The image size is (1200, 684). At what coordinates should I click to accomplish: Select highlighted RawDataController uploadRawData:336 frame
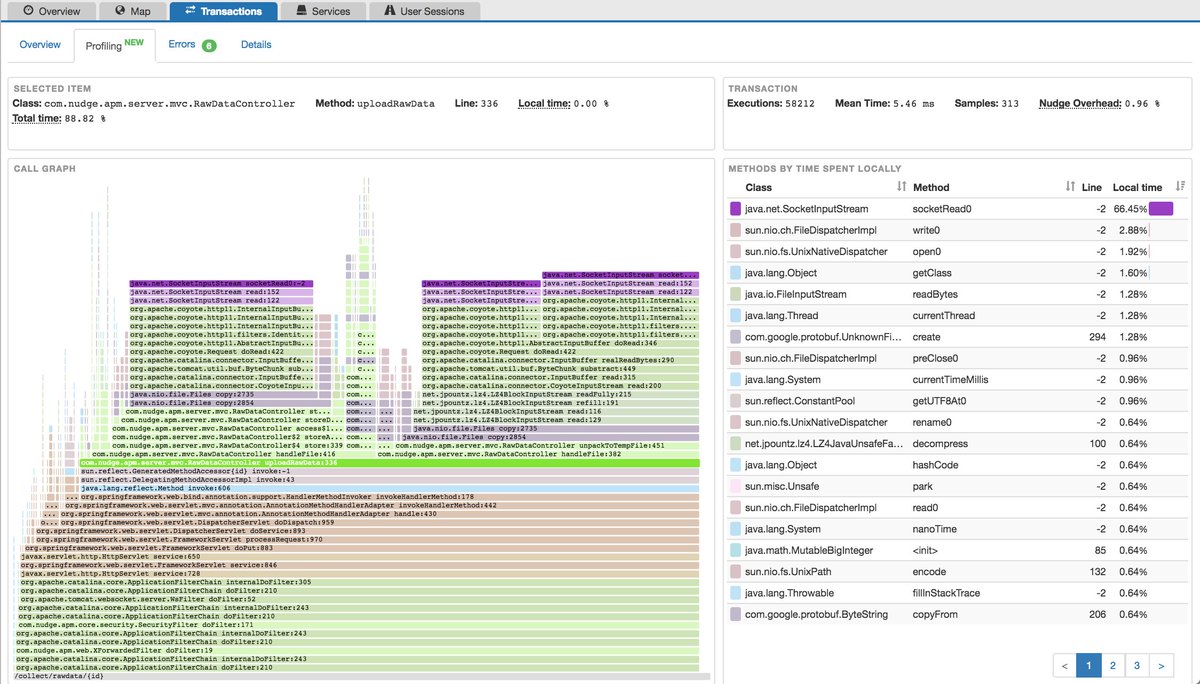click(x=389, y=463)
